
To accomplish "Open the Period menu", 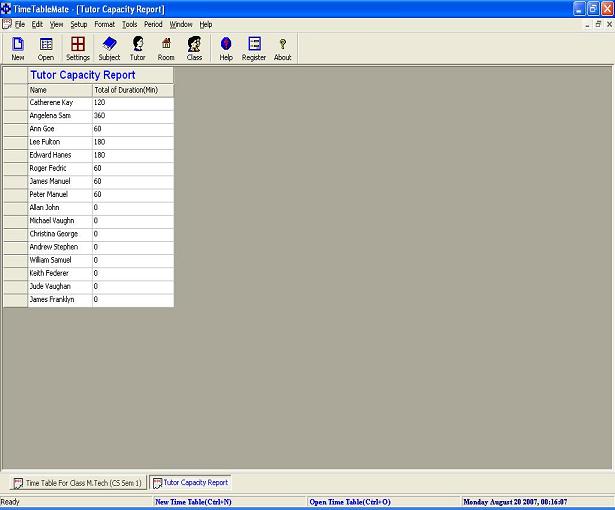I will (153, 24).
